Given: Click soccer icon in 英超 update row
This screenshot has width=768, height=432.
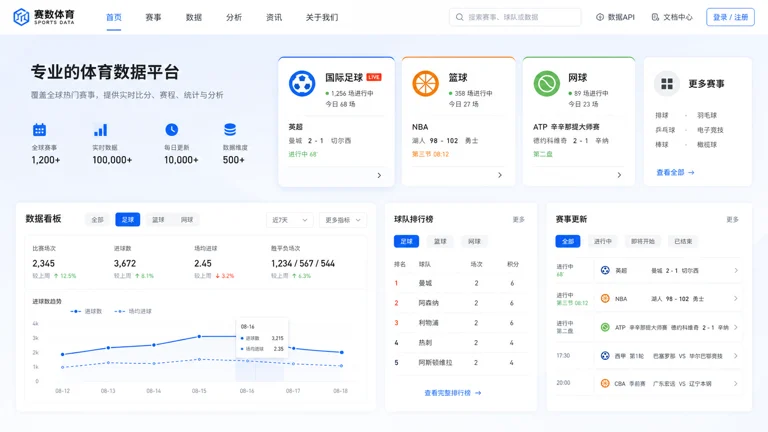Looking at the screenshot, I should 605,270.
